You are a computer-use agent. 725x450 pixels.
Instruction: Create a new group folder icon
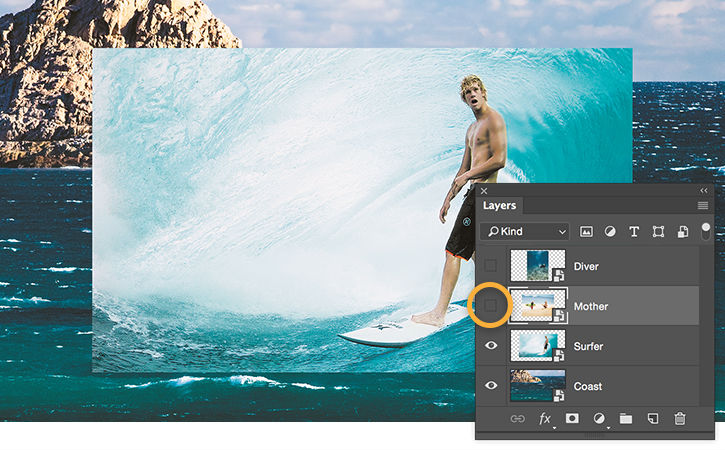[626, 419]
